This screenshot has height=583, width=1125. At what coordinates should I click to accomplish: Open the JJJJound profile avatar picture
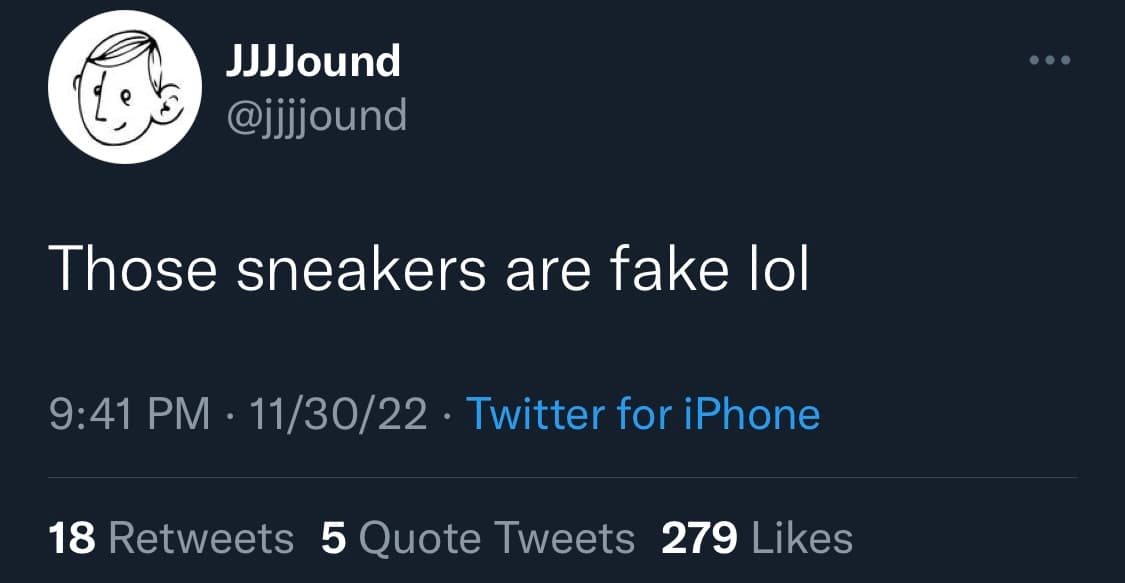[125, 87]
